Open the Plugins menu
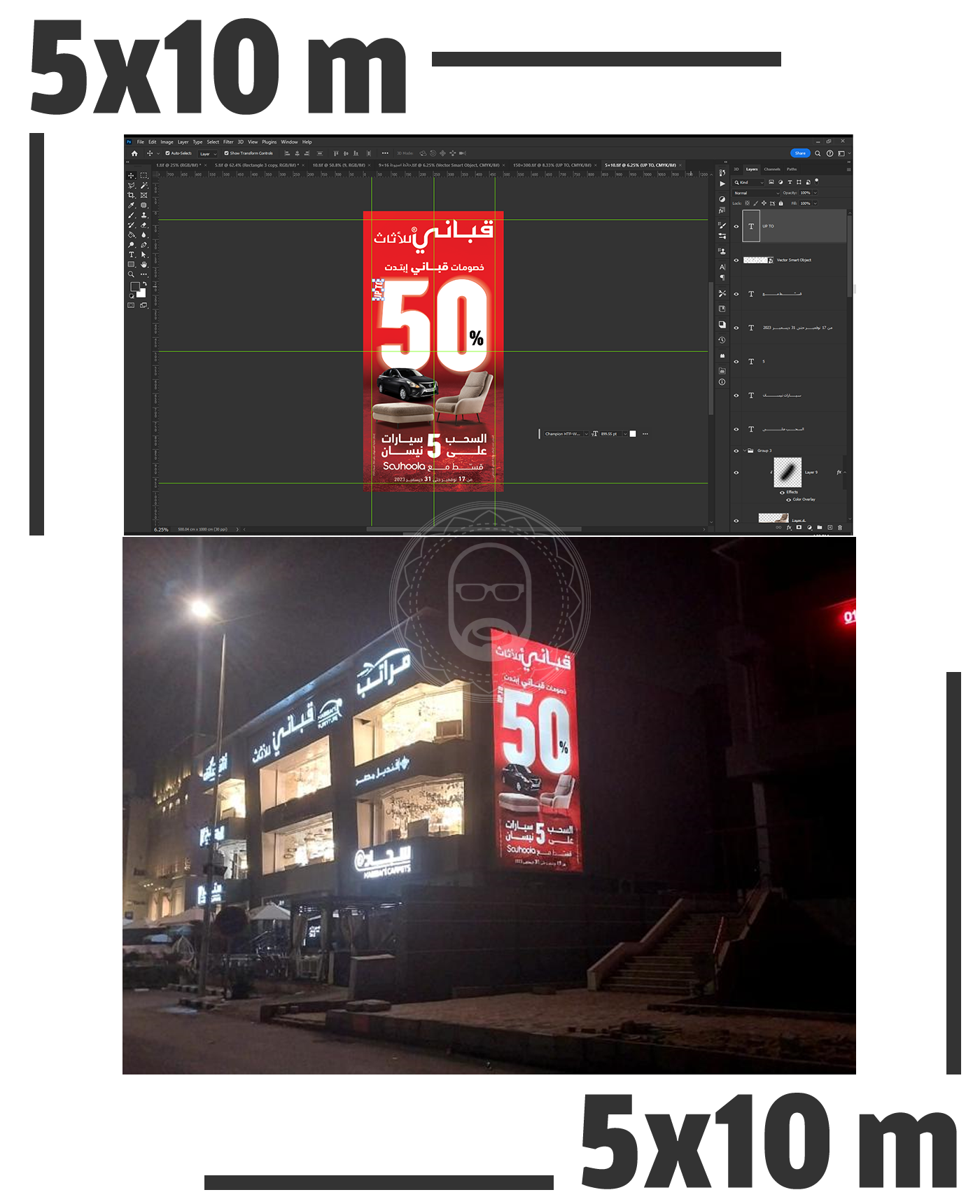The height and width of the screenshot is (1204, 980). coord(269,142)
